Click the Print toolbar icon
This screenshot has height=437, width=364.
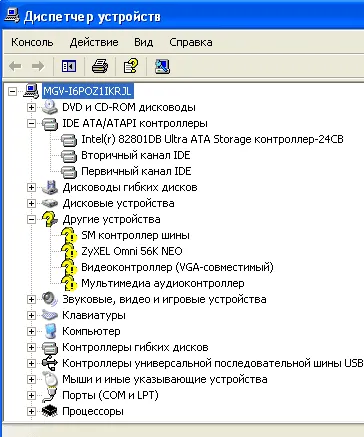pyautogui.click(x=100, y=66)
